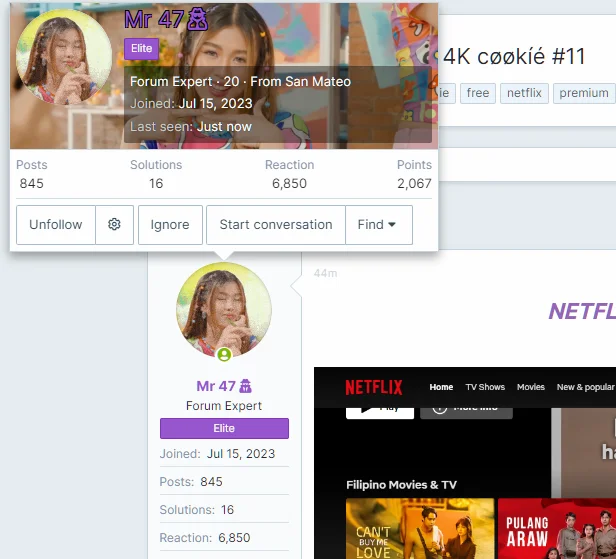Click online status indicator on avatar

point(224,355)
